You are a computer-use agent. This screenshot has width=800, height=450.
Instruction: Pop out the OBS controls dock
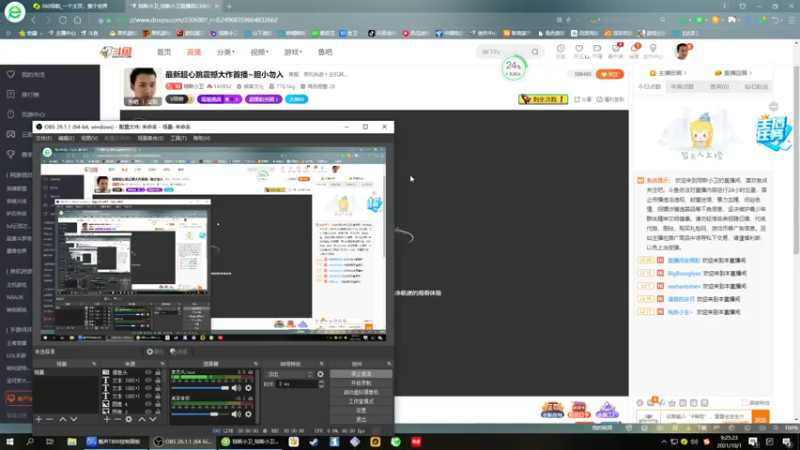389,364
